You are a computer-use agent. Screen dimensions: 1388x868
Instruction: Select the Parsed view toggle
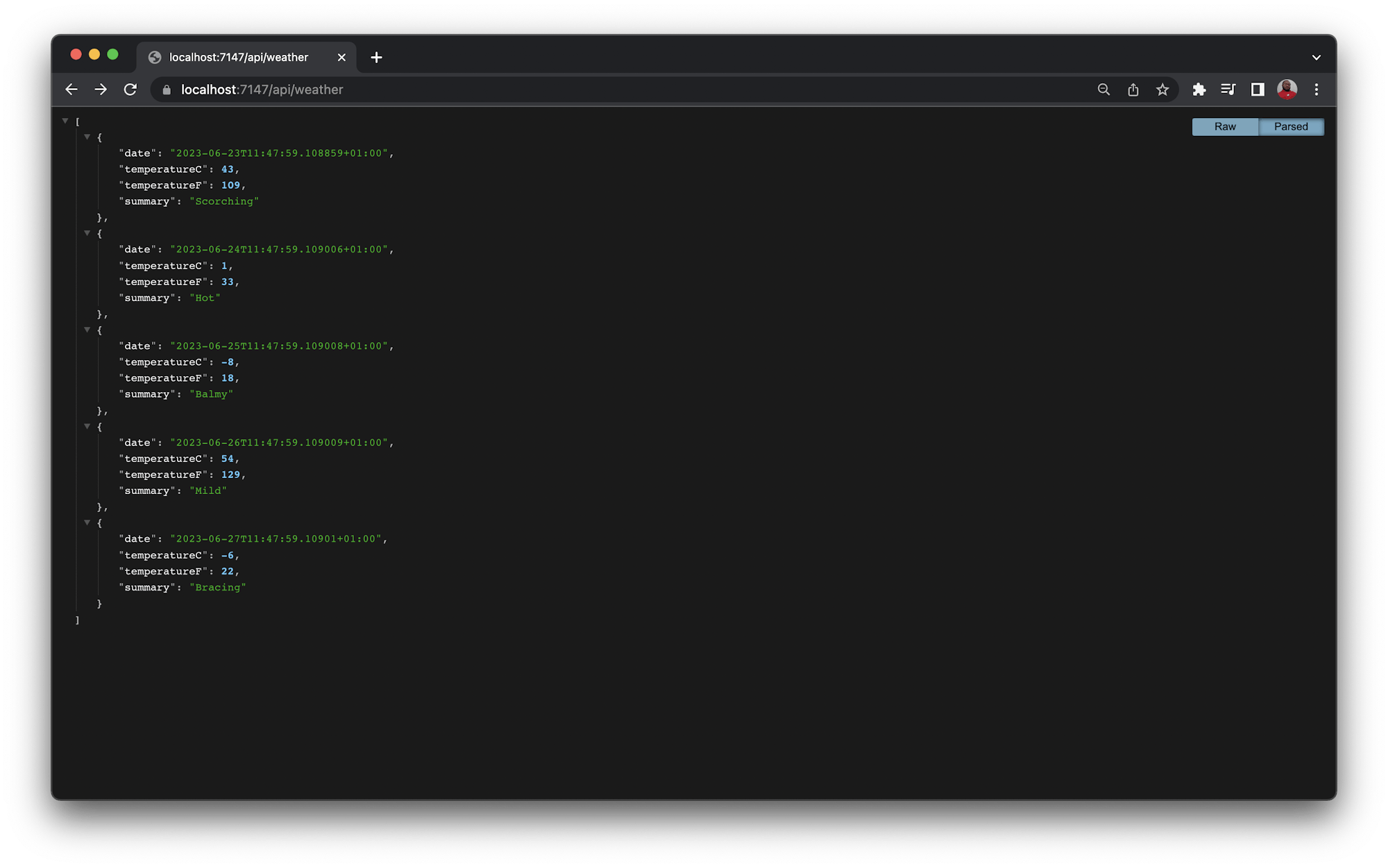pyautogui.click(x=1291, y=126)
